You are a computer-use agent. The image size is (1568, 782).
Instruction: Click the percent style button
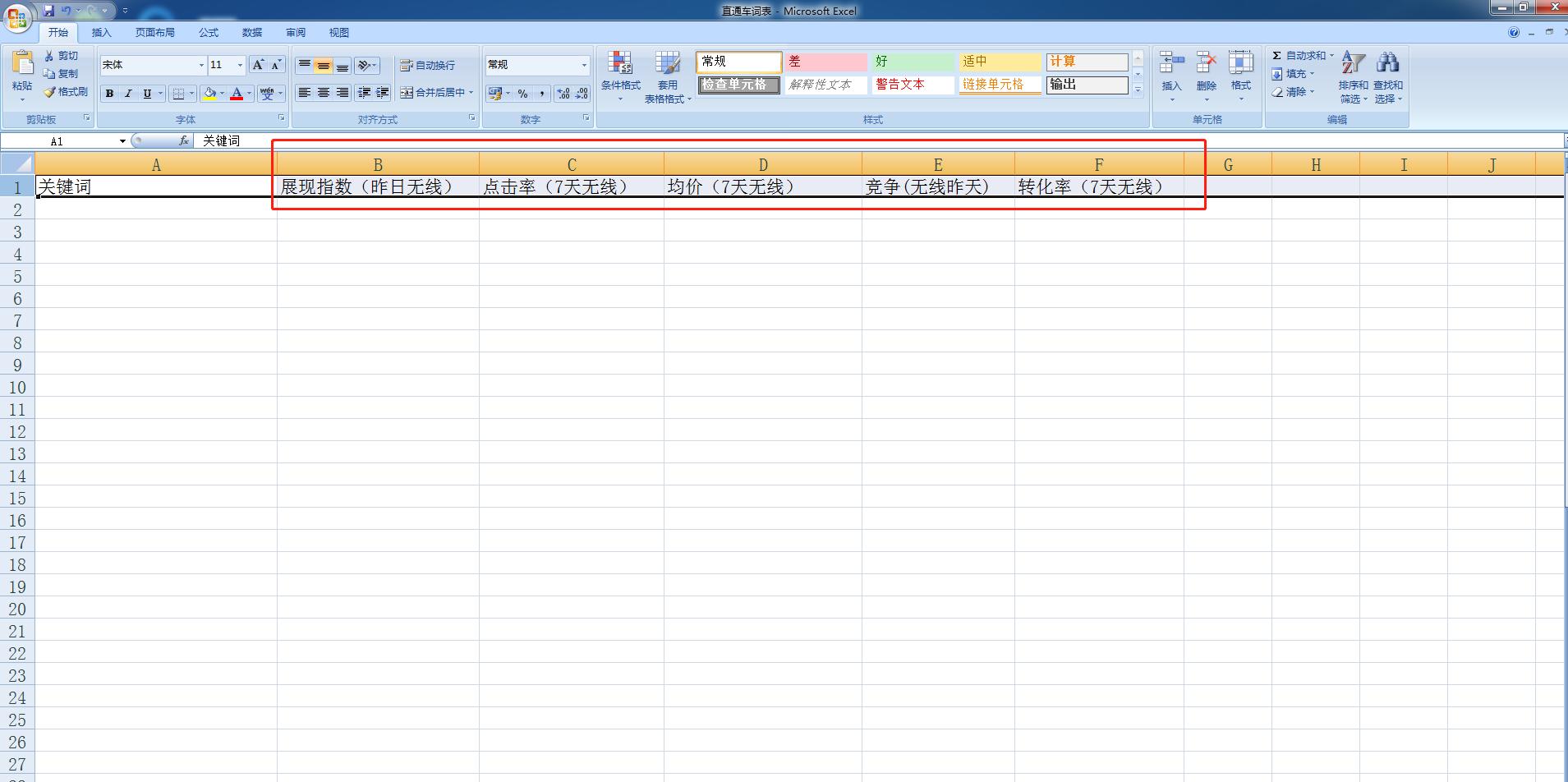pos(522,94)
